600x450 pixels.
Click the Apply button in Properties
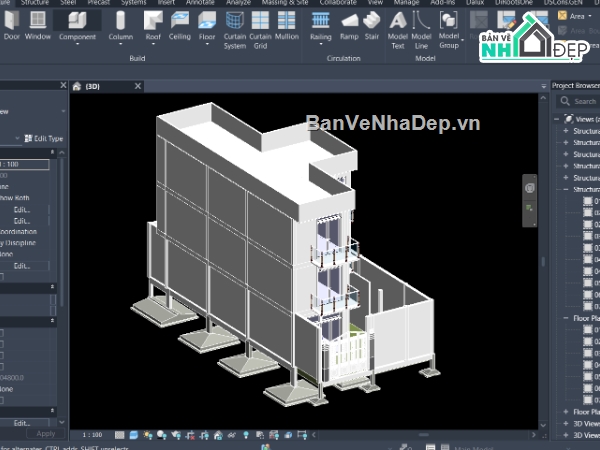[x=46, y=434]
